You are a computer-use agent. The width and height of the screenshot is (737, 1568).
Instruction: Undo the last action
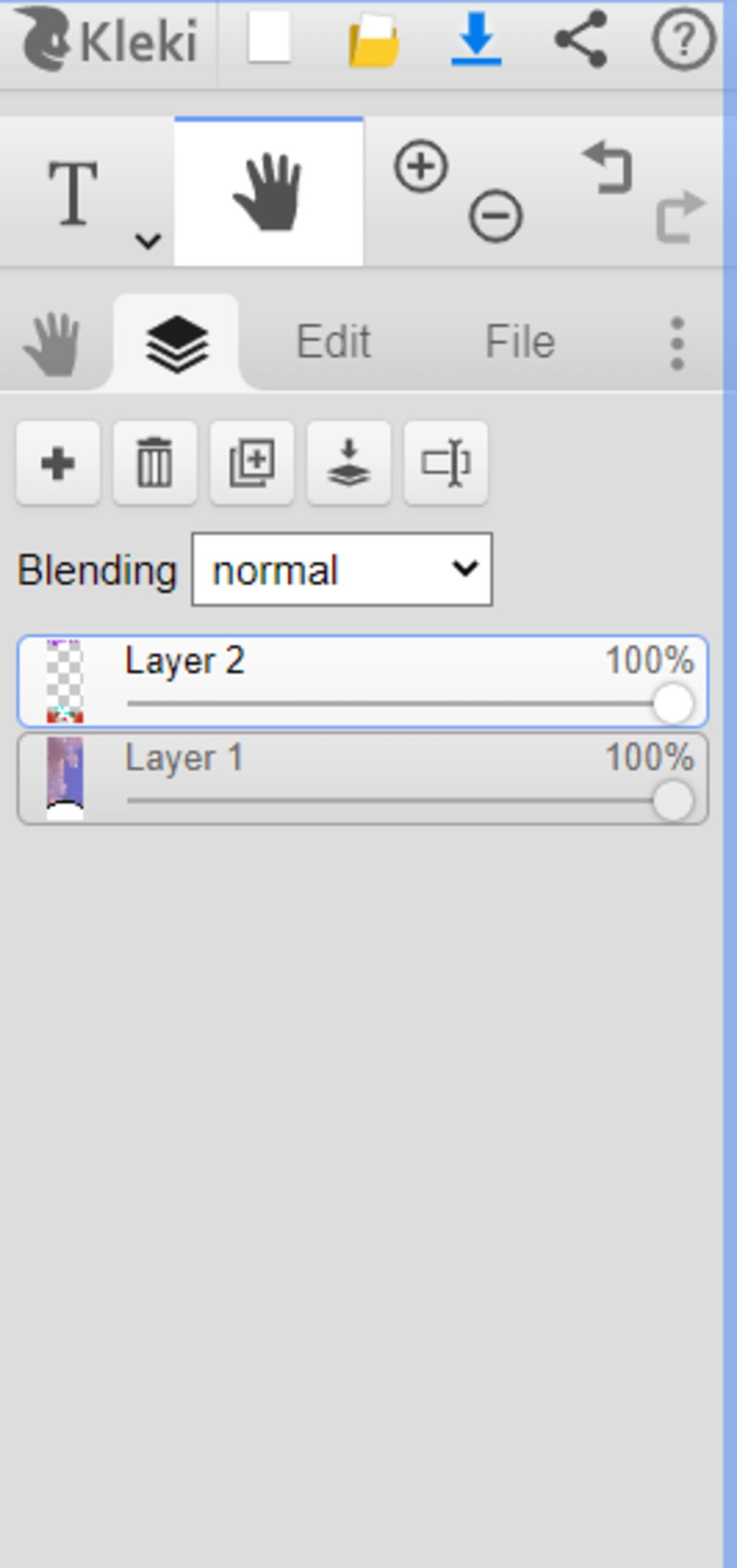pos(608,167)
